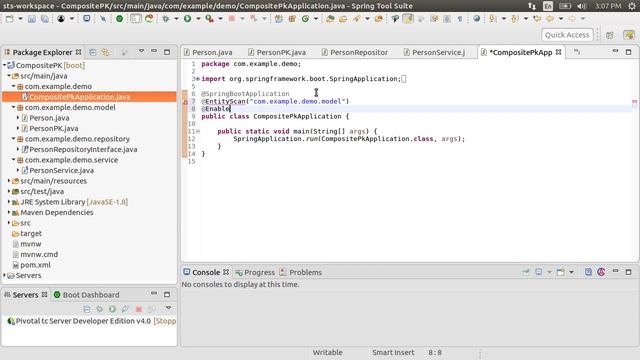Viewport: 640px width, 360px height.
Task: Switch to Boot Dashboard tab
Action: [87, 295]
